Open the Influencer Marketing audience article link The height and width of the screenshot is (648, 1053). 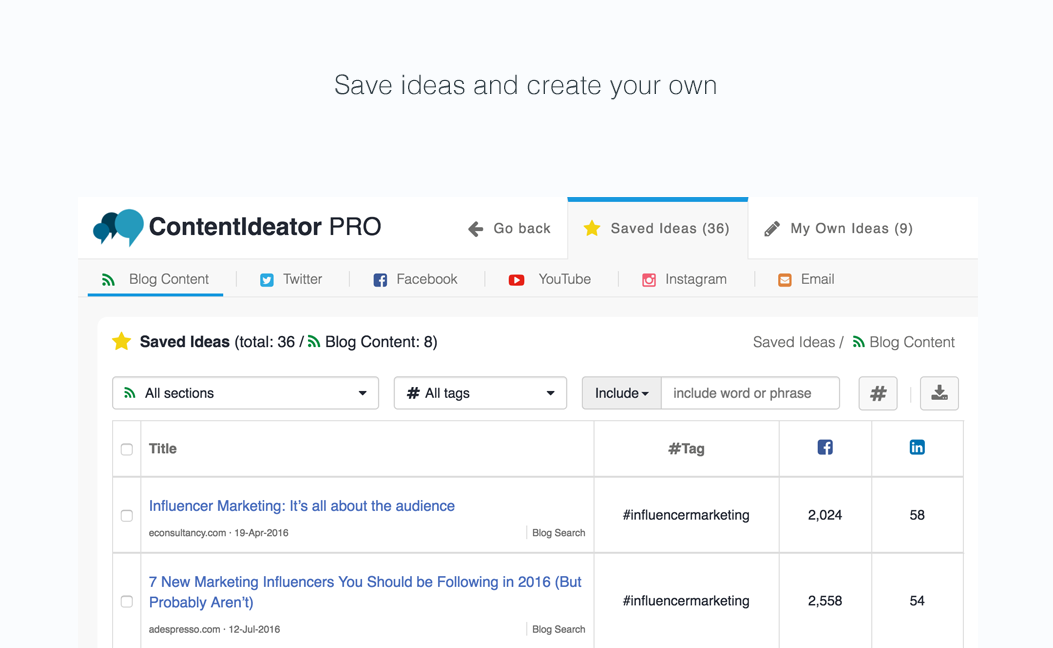301,506
